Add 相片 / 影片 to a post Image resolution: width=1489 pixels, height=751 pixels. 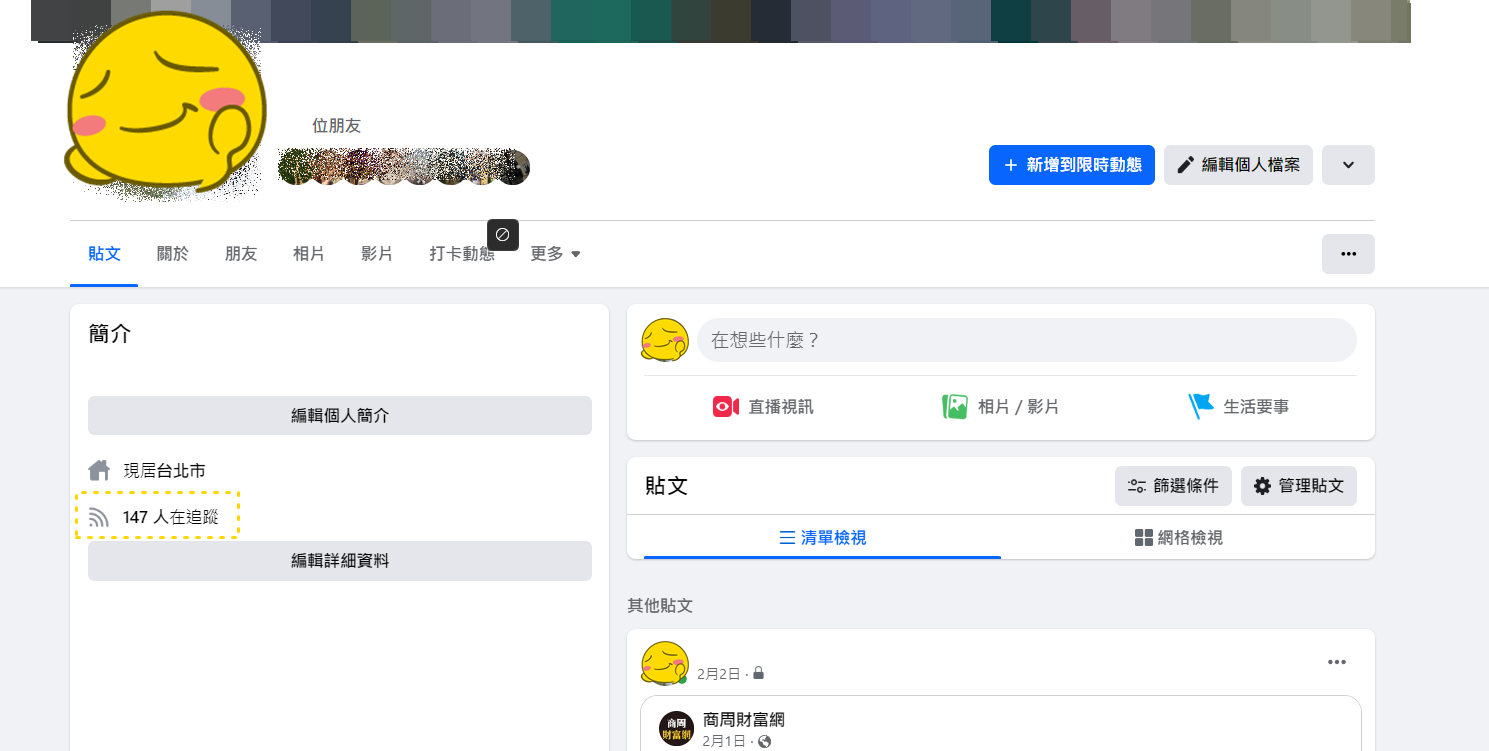(x=1000, y=407)
